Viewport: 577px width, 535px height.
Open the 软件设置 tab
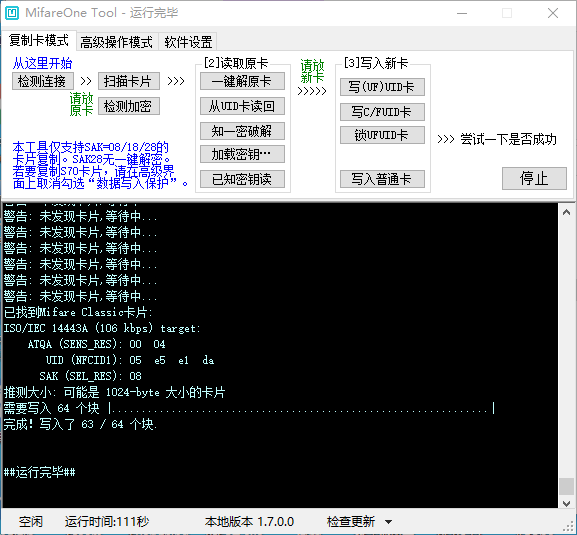(188, 42)
